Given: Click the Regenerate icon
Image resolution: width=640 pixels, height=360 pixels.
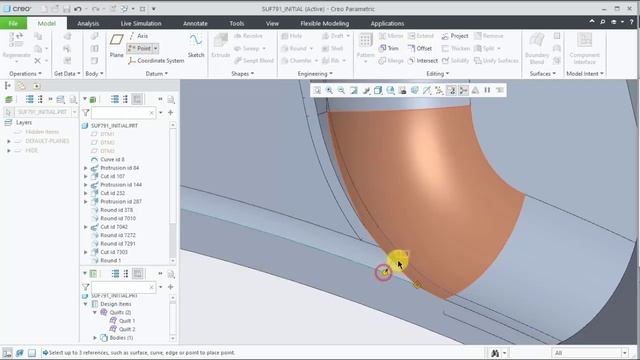Looking at the screenshot, I should [x=16, y=40].
